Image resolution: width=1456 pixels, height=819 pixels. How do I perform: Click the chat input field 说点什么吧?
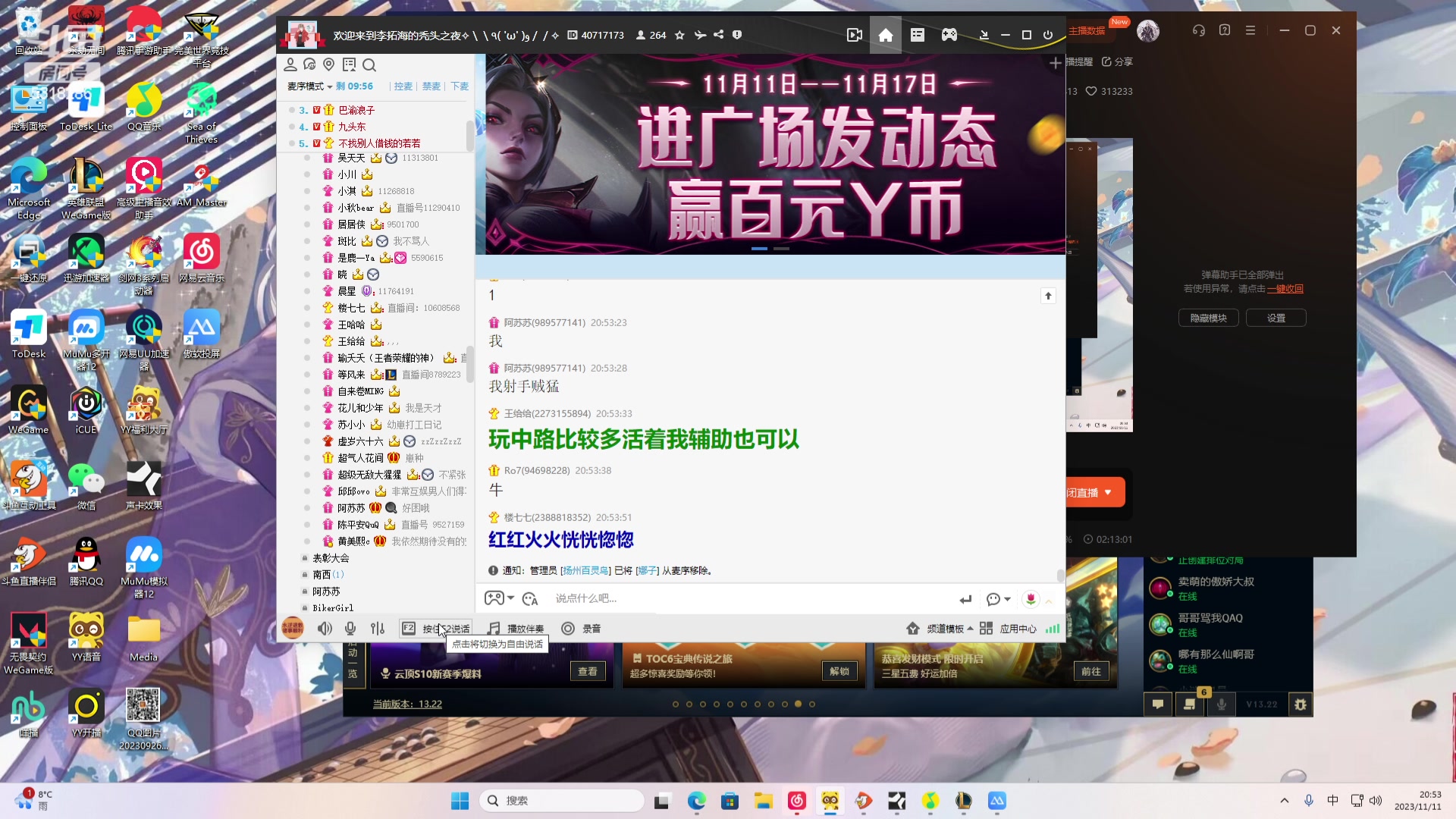coord(751,598)
